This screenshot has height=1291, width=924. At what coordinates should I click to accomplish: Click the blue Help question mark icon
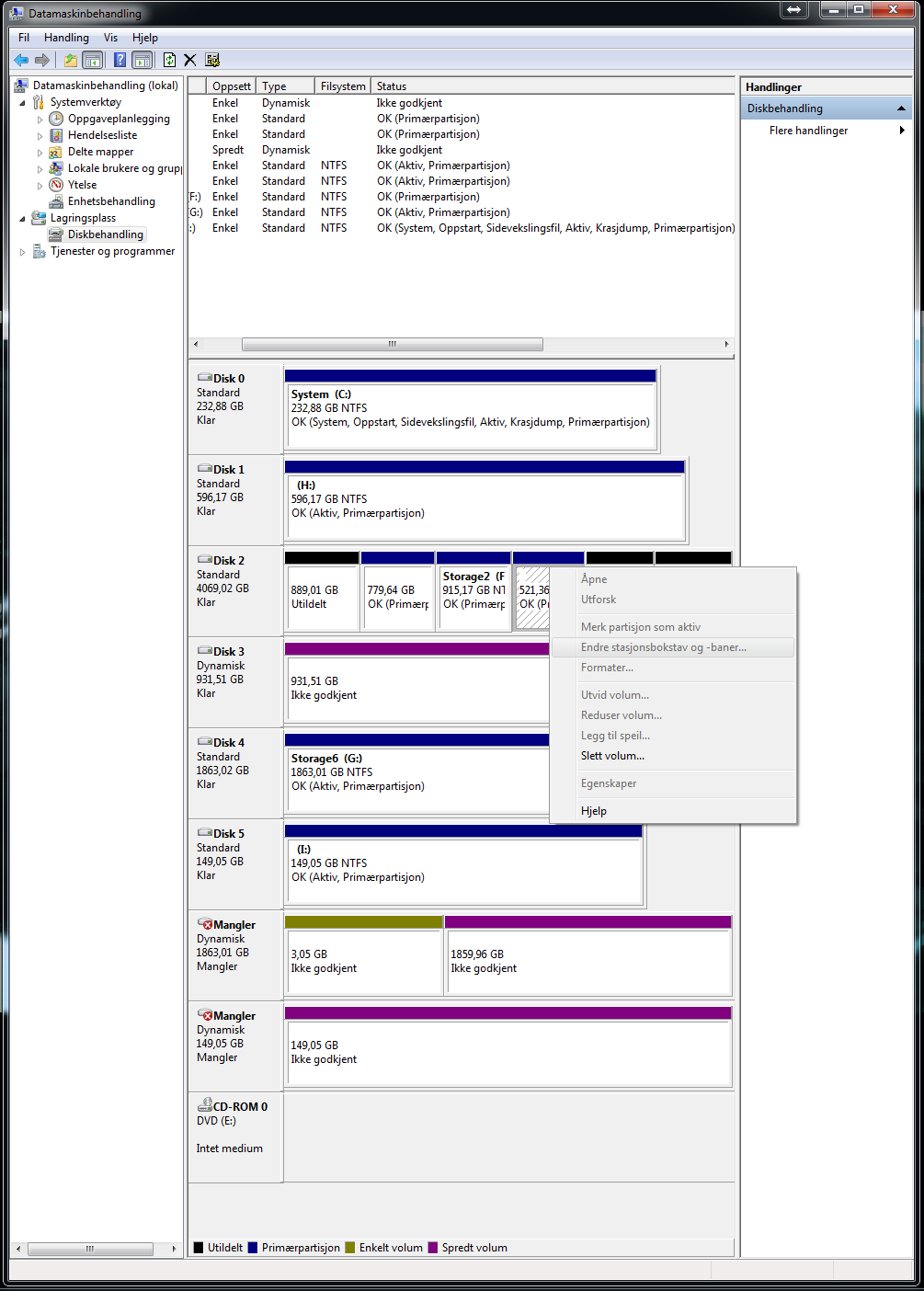[120, 60]
